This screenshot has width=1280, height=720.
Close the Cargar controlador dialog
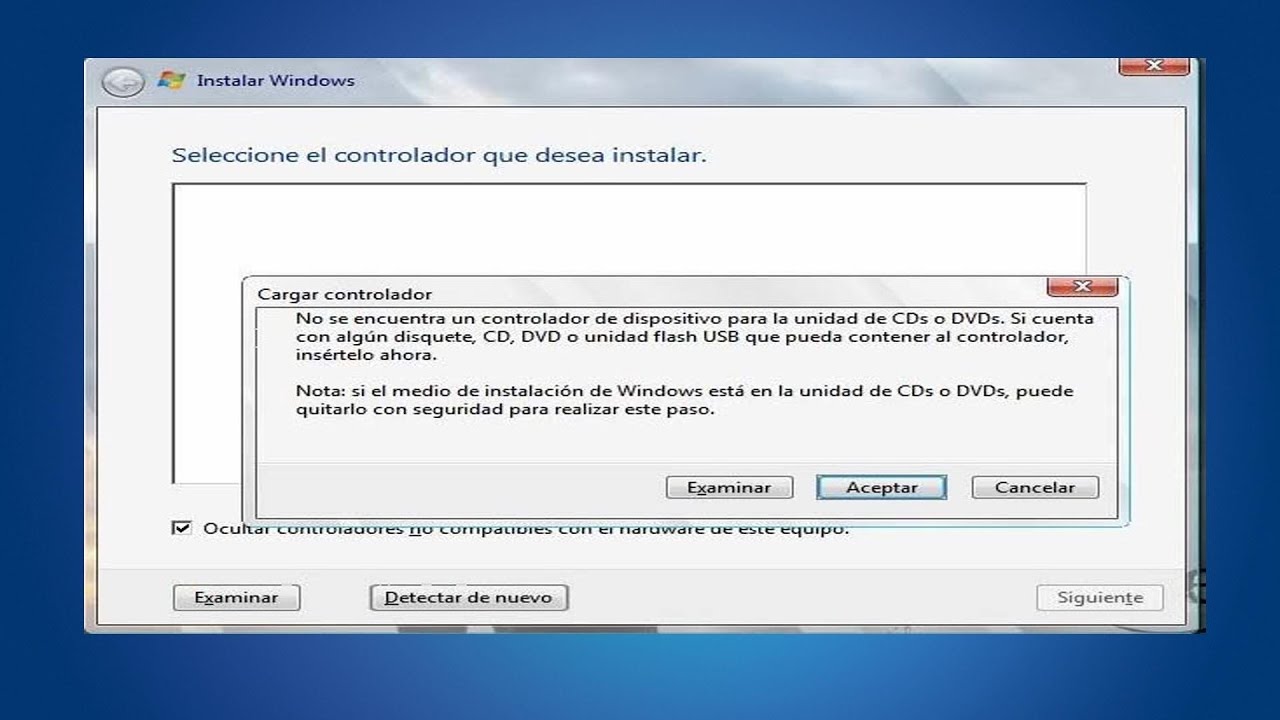coord(1081,288)
